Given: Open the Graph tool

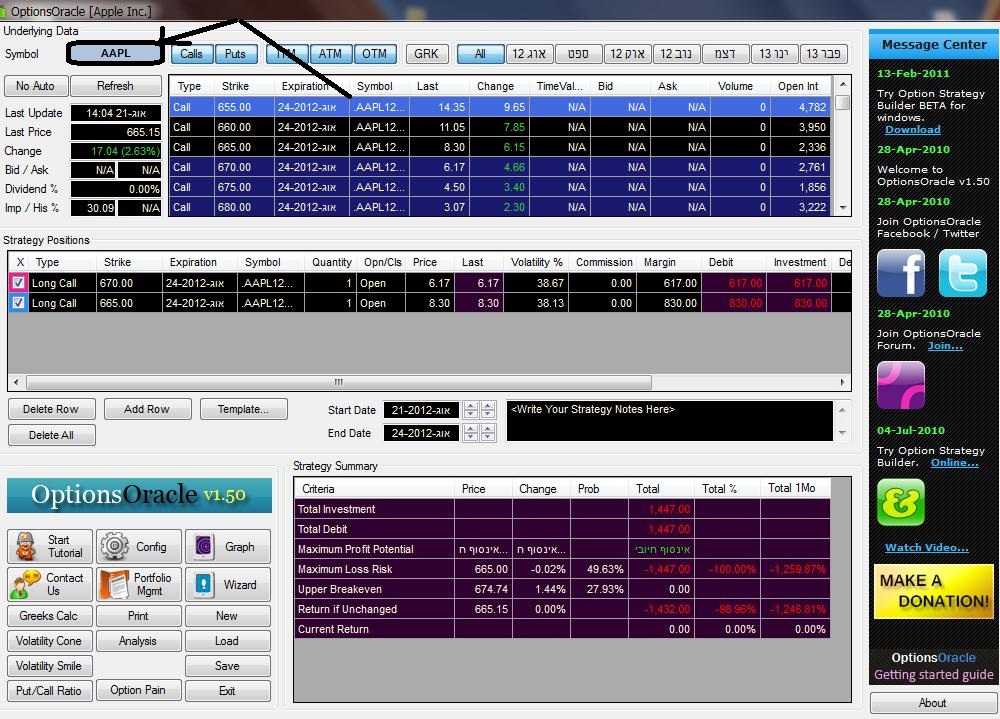Looking at the screenshot, I should point(227,547).
